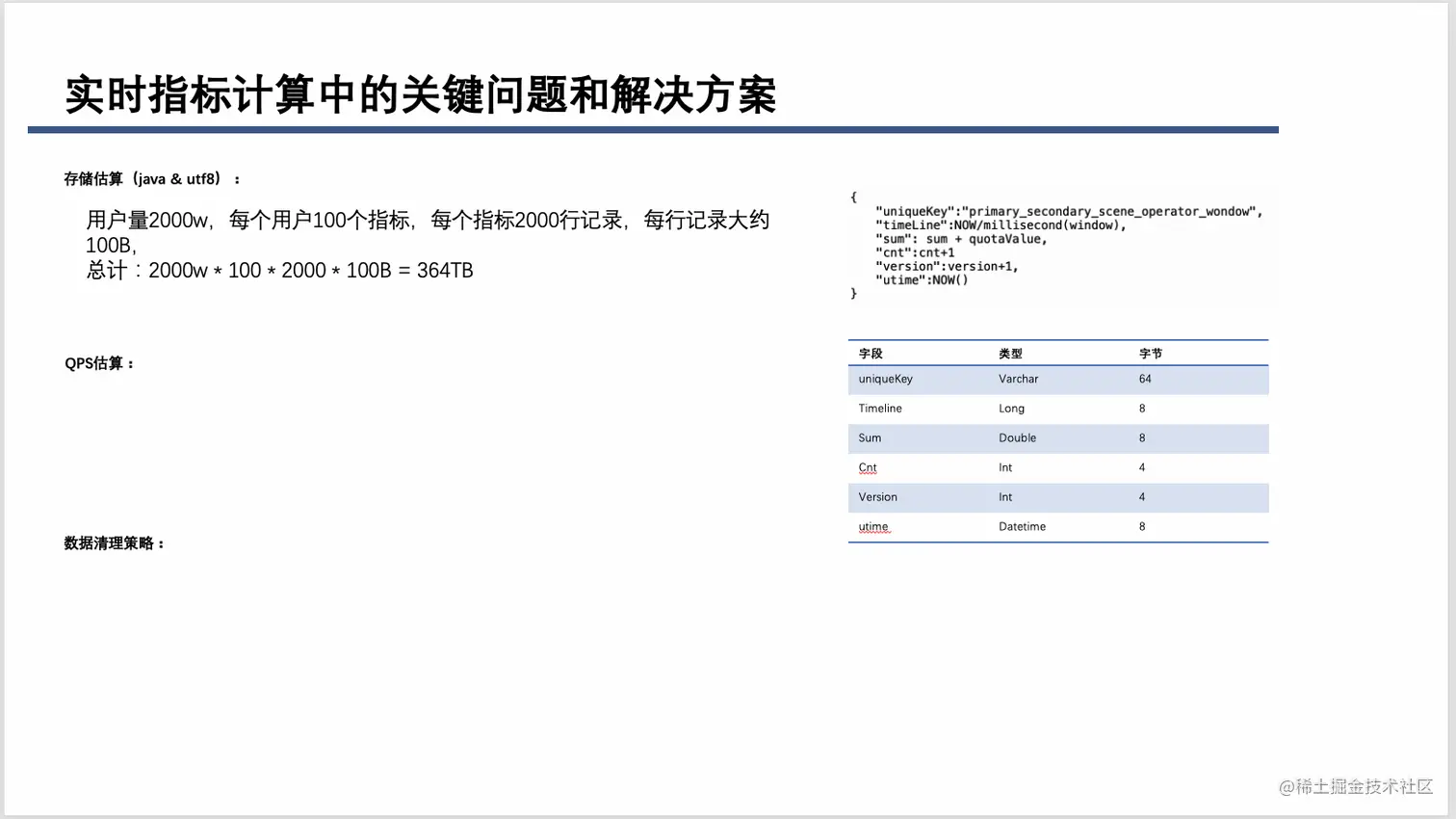Click the "cnt":cnt+1 code line
The image size is (1456, 819).
point(915,252)
